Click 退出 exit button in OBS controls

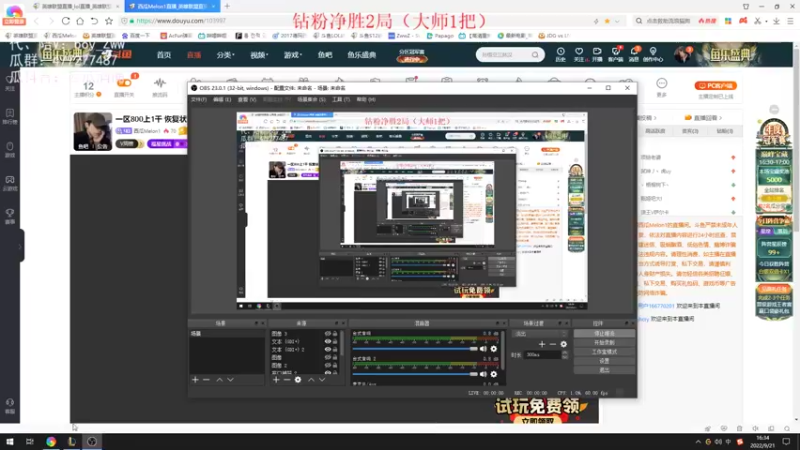(604, 370)
